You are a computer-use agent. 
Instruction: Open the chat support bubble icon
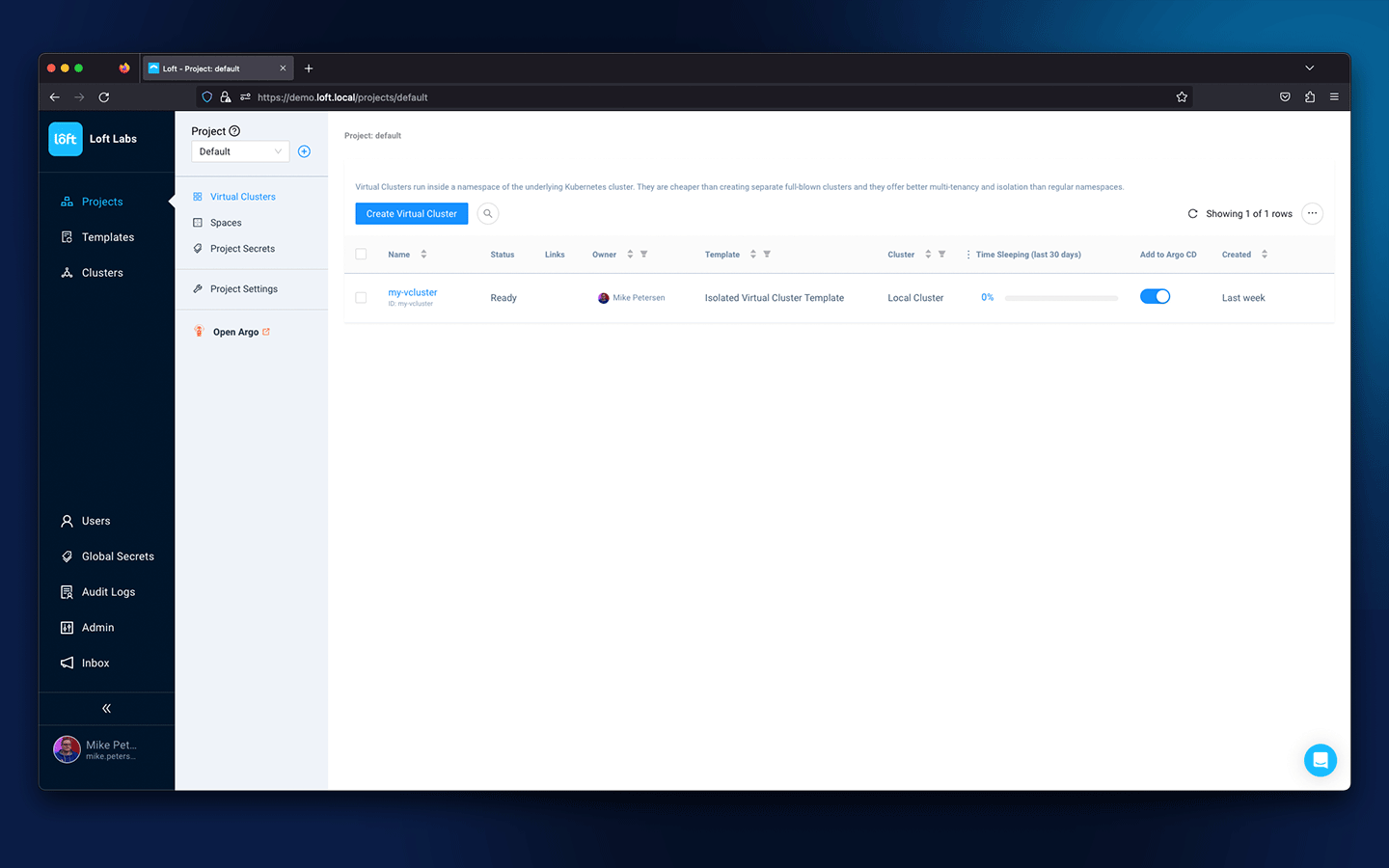point(1320,760)
